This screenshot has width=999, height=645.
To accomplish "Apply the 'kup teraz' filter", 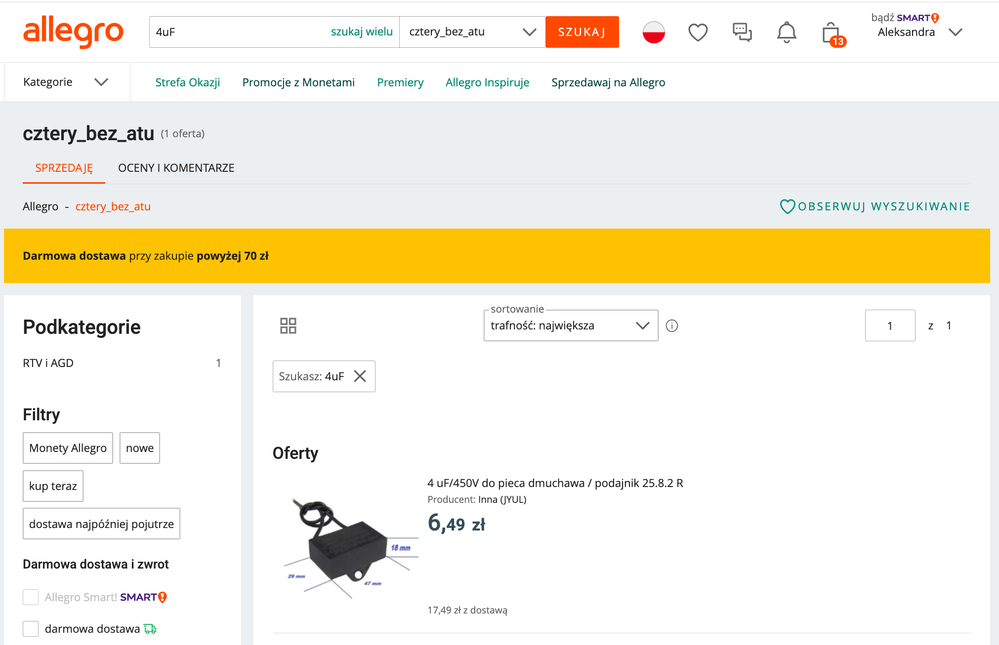I will coord(53,486).
